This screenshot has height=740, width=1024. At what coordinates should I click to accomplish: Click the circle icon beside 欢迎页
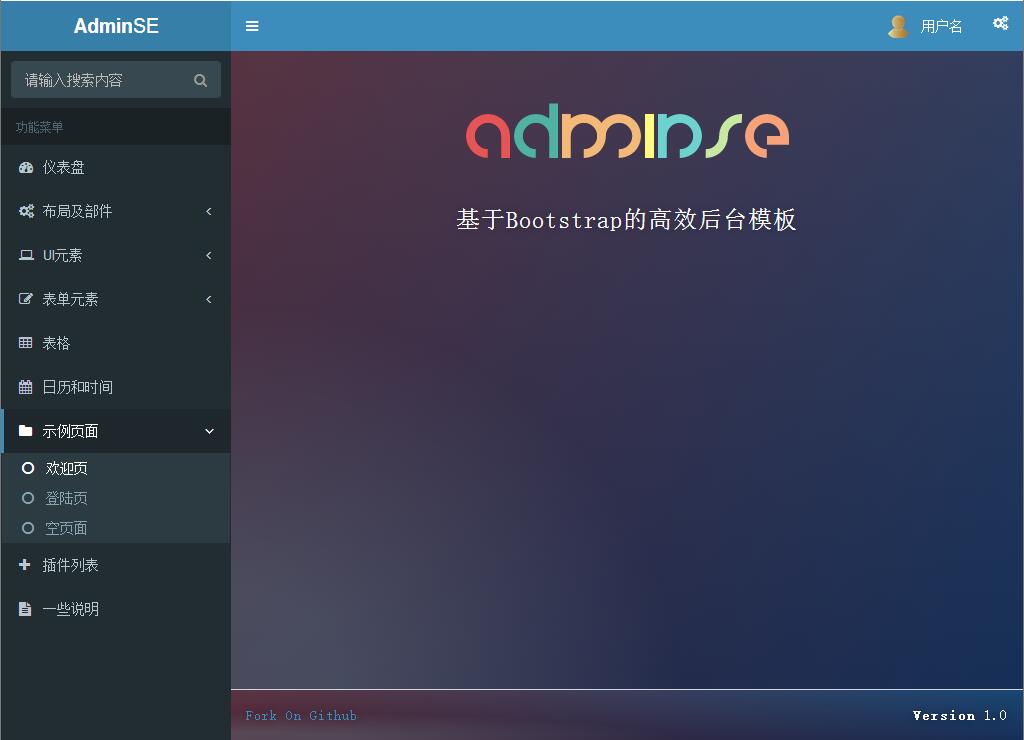[x=27, y=468]
